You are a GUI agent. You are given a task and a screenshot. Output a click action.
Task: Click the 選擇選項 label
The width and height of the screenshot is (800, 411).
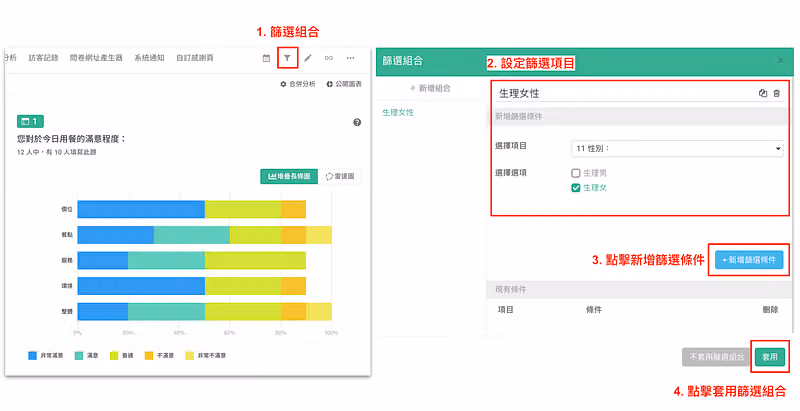[511, 173]
